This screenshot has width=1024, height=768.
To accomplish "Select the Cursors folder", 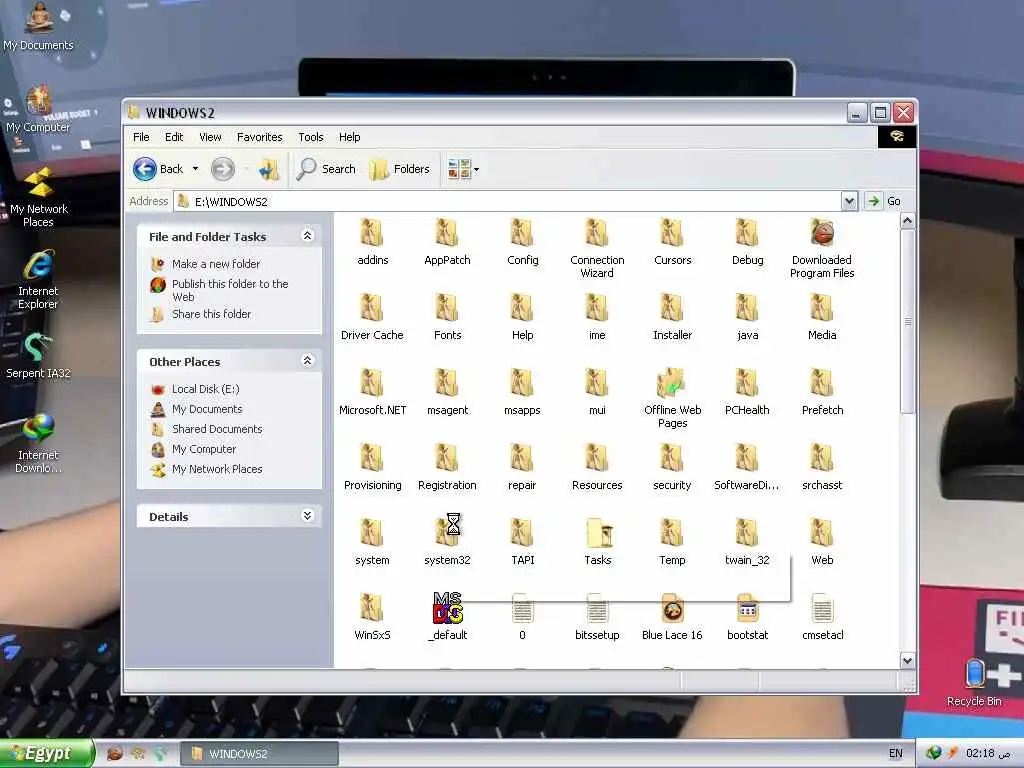I will 672,242.
